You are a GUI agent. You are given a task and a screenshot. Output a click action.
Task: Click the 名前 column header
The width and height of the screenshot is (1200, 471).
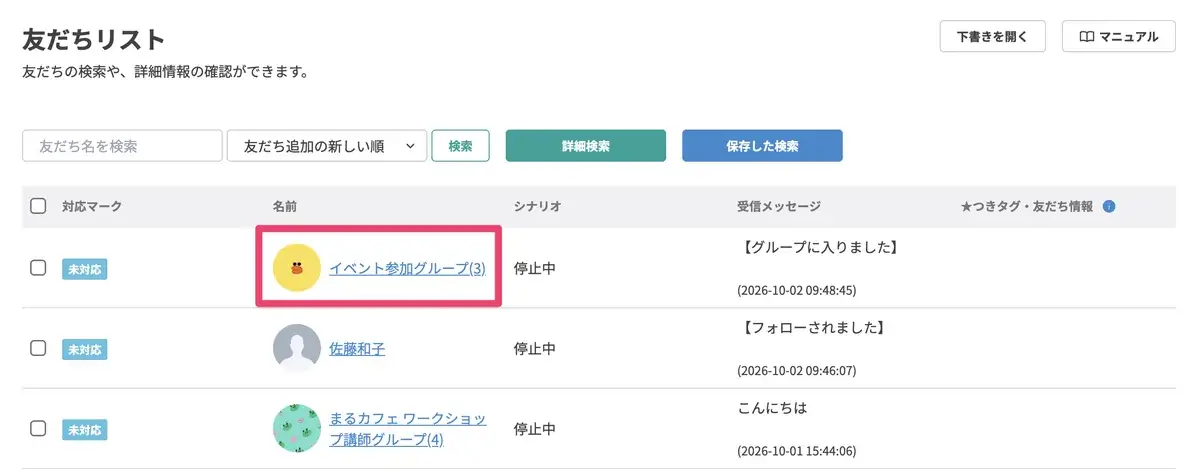point(285,207)
